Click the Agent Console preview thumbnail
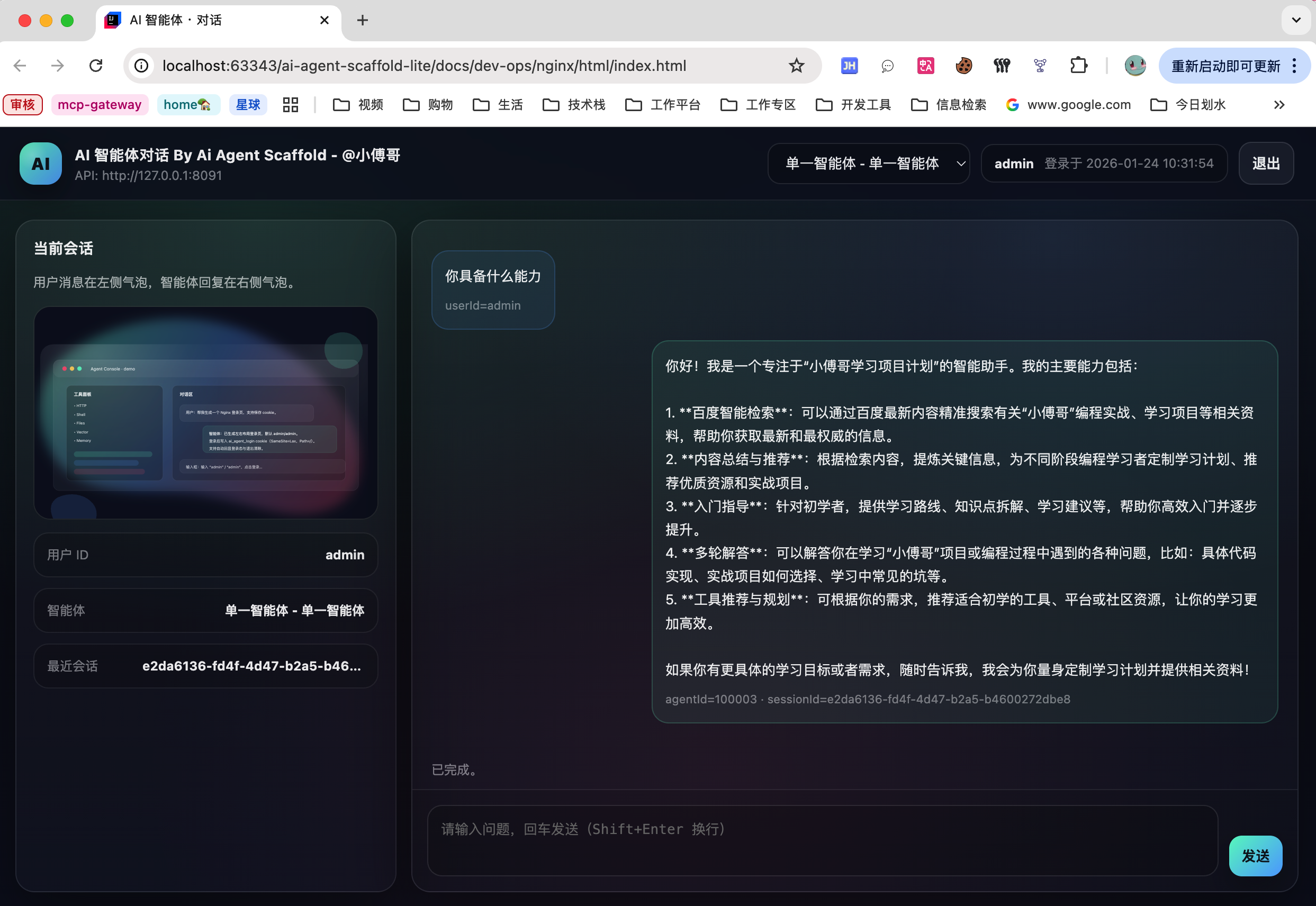Image resolution: width=1316 pixels, height=906 pixels. (x=205, y=413)
